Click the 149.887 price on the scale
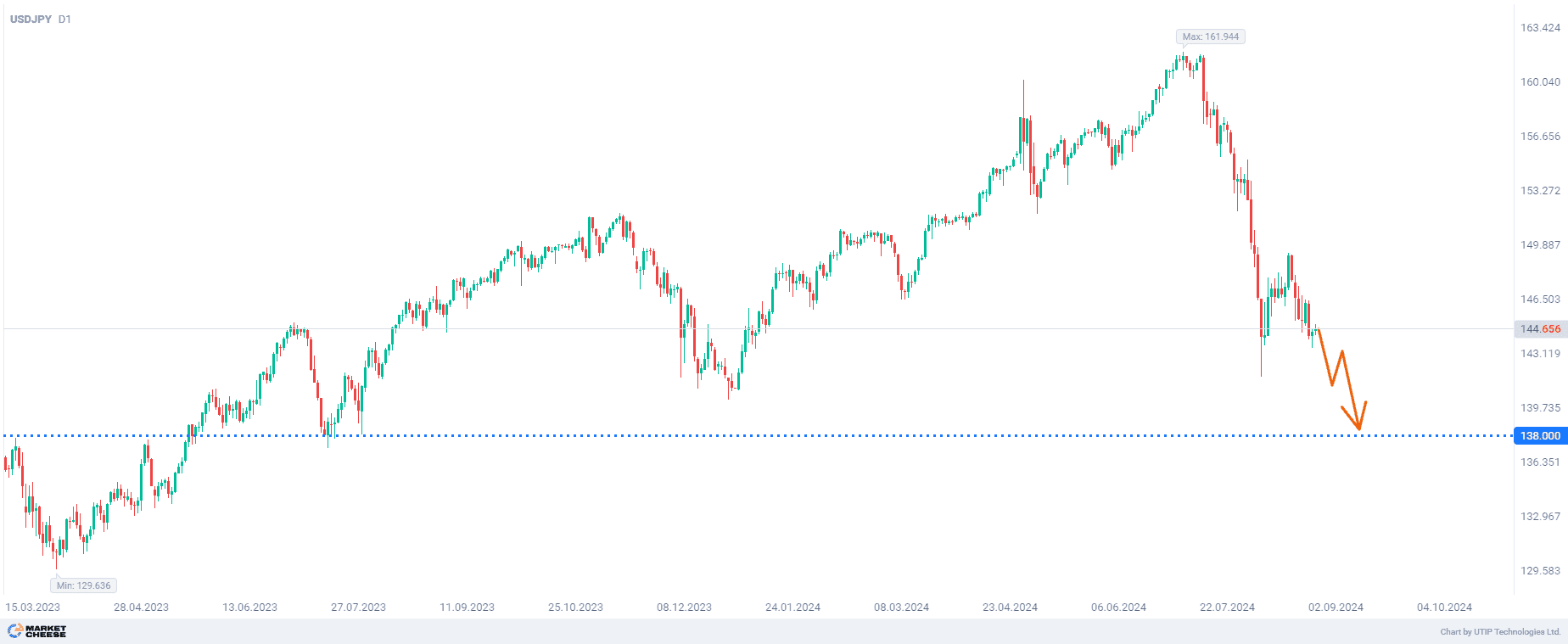1568x644 pixels. (1540, 245)
